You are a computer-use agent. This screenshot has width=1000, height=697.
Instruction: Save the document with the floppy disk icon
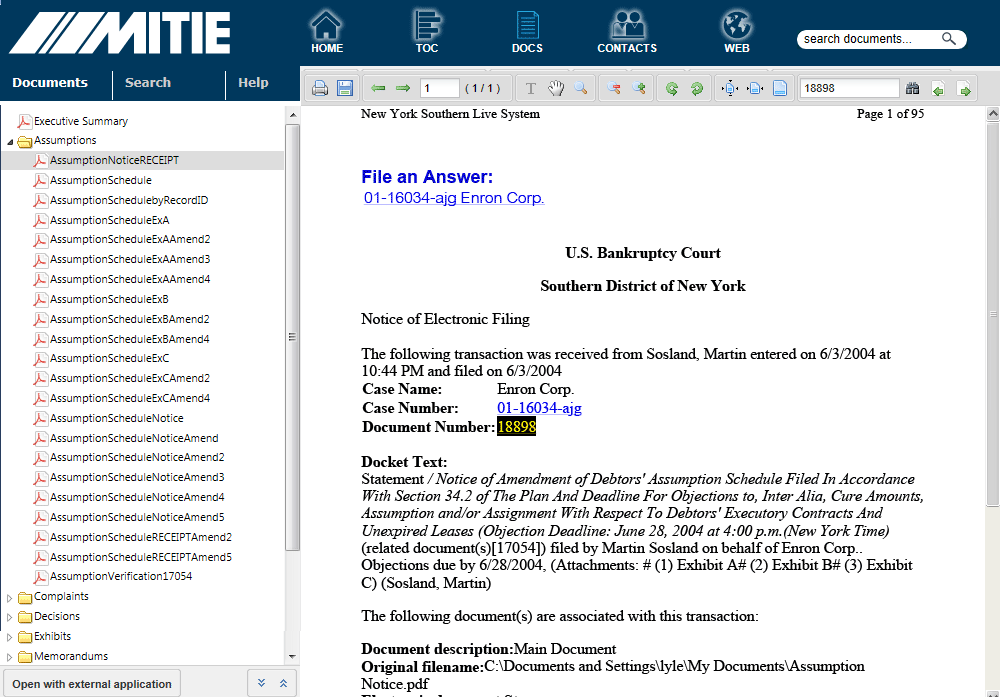[x=345, y=88]
